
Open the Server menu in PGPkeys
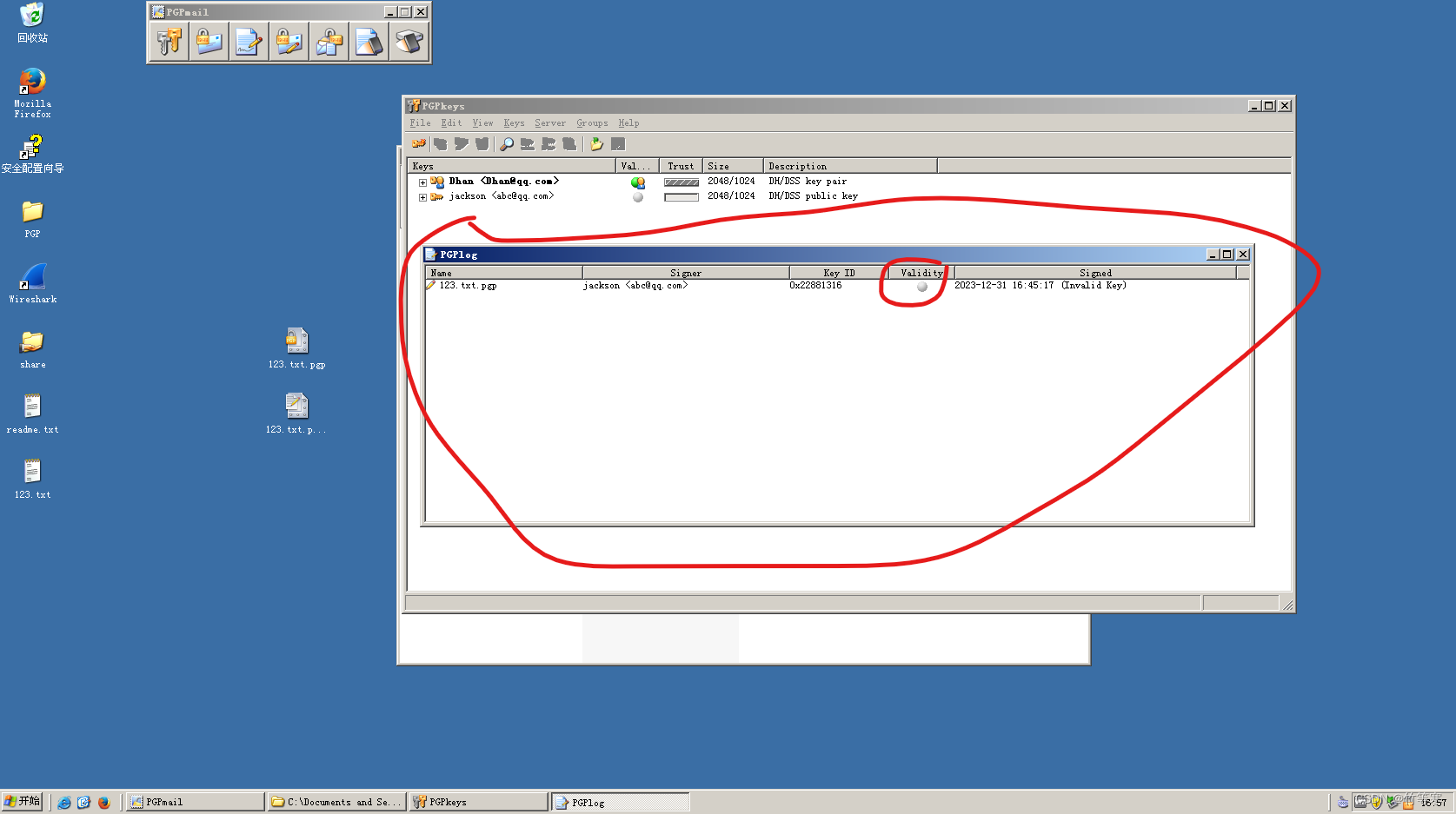(x=549, y=123)
